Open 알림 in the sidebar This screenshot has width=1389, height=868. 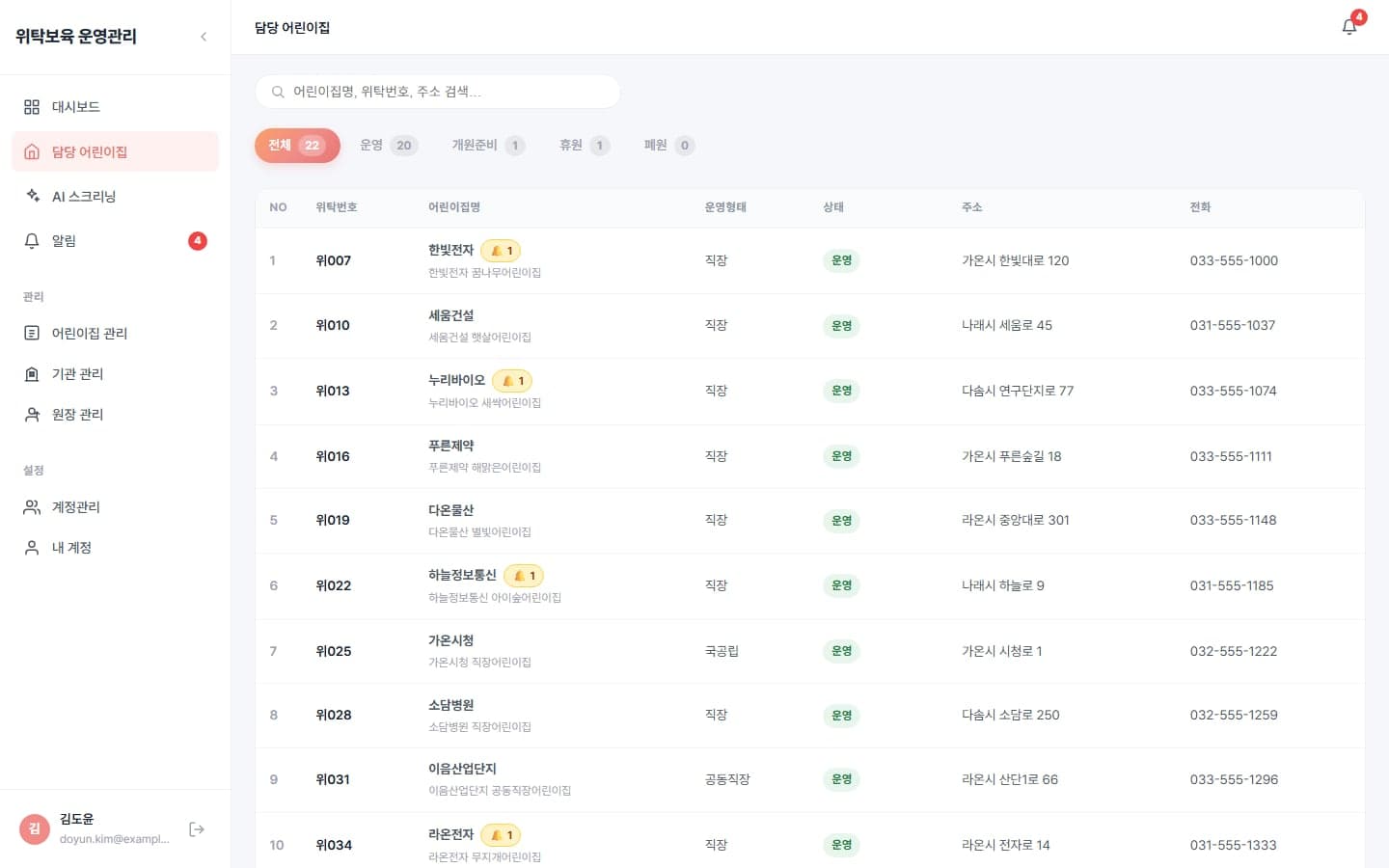pyautogui.click(x=116, y=240)
